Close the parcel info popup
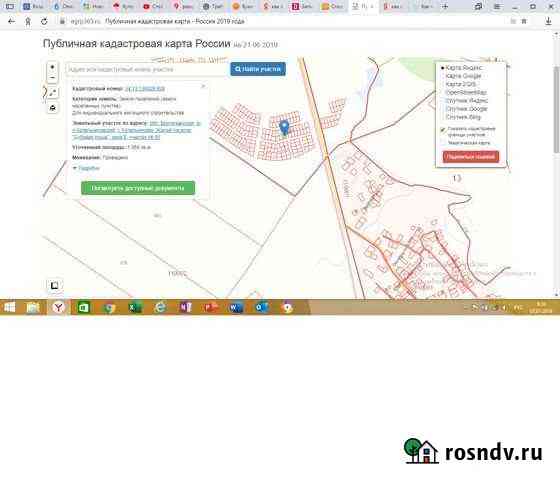 coord(203,86)
